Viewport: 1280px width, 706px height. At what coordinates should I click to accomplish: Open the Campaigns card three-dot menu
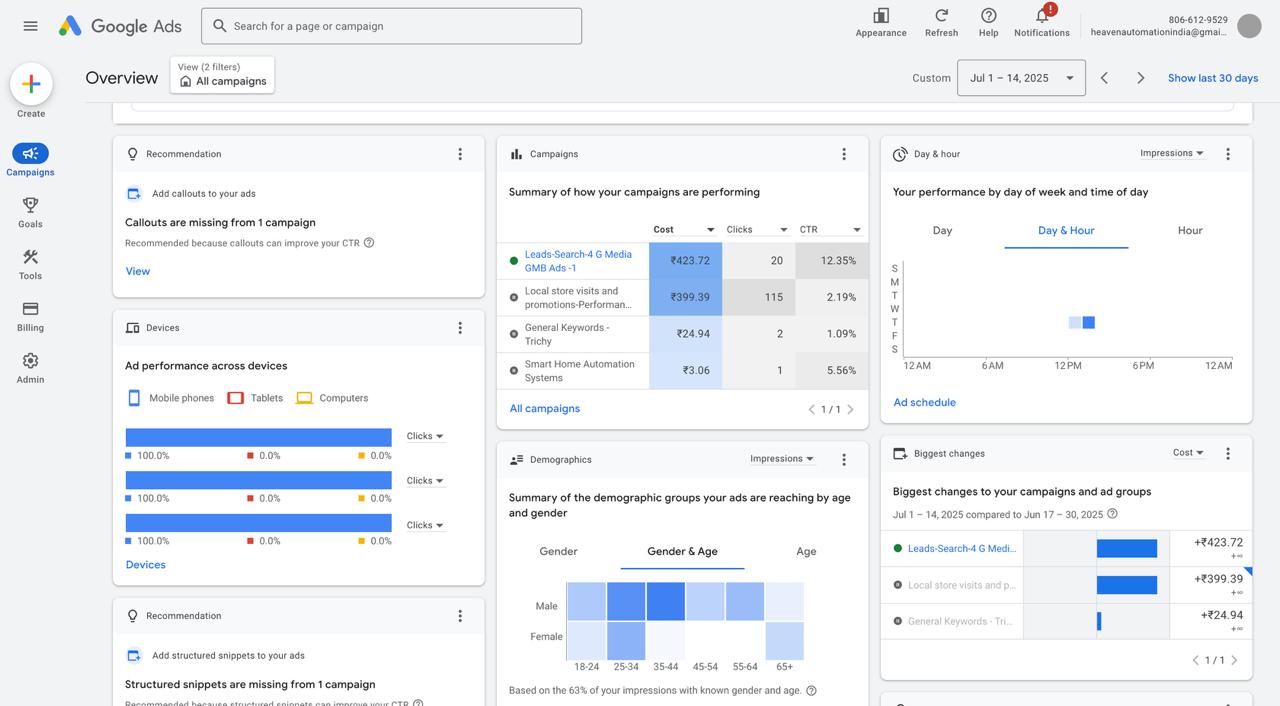[x=844, y=154]
